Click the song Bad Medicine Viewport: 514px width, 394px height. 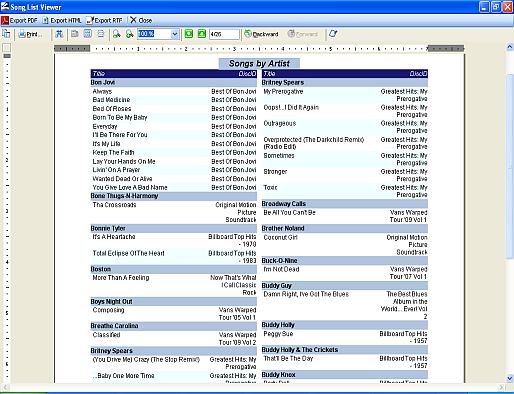pyautogui.click(x=111, y=100)
